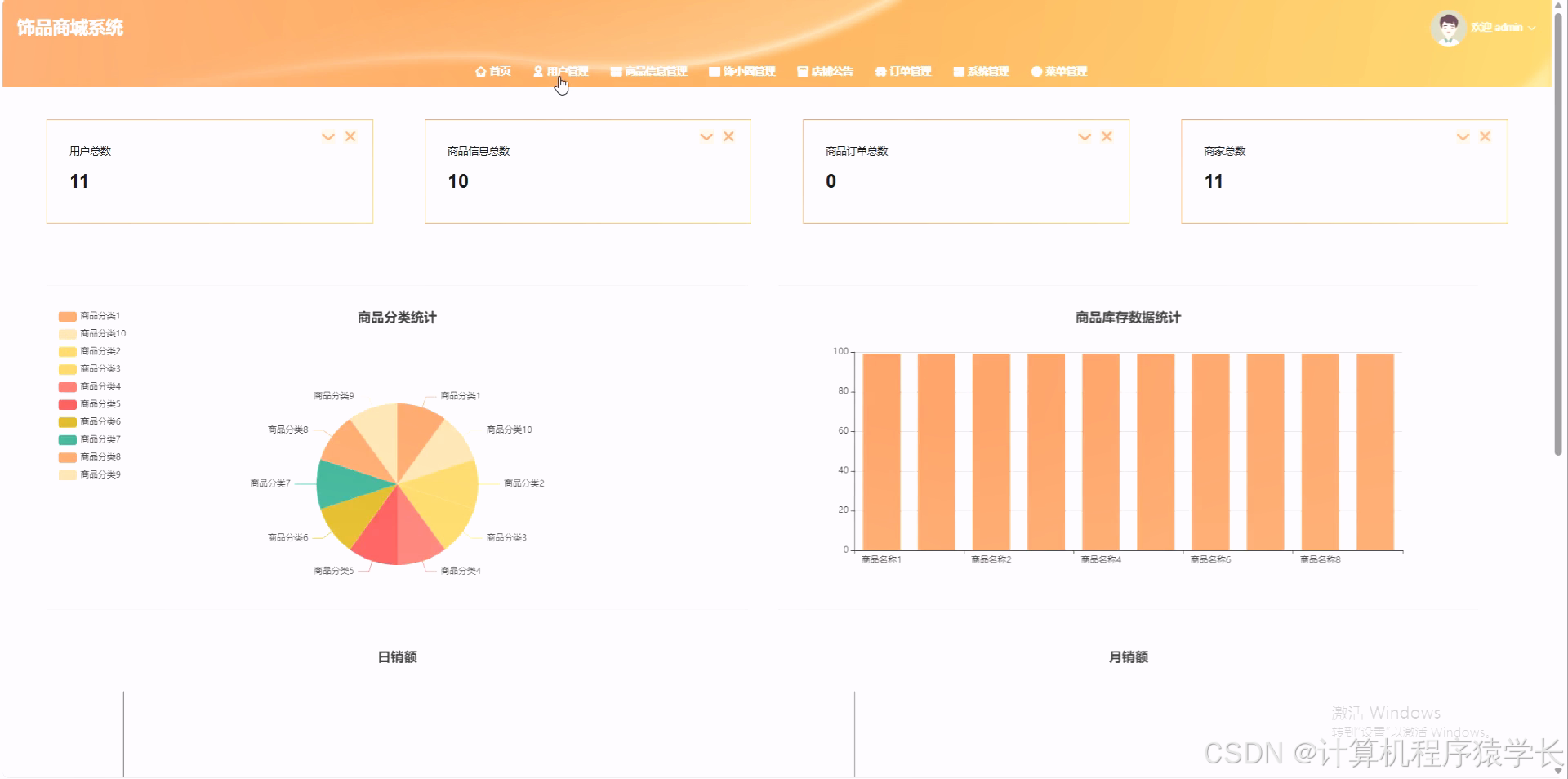This screenshot has height=779, width=1568.
Task: Click the 商品信息总数 value 10
Action: coord(458,181)
